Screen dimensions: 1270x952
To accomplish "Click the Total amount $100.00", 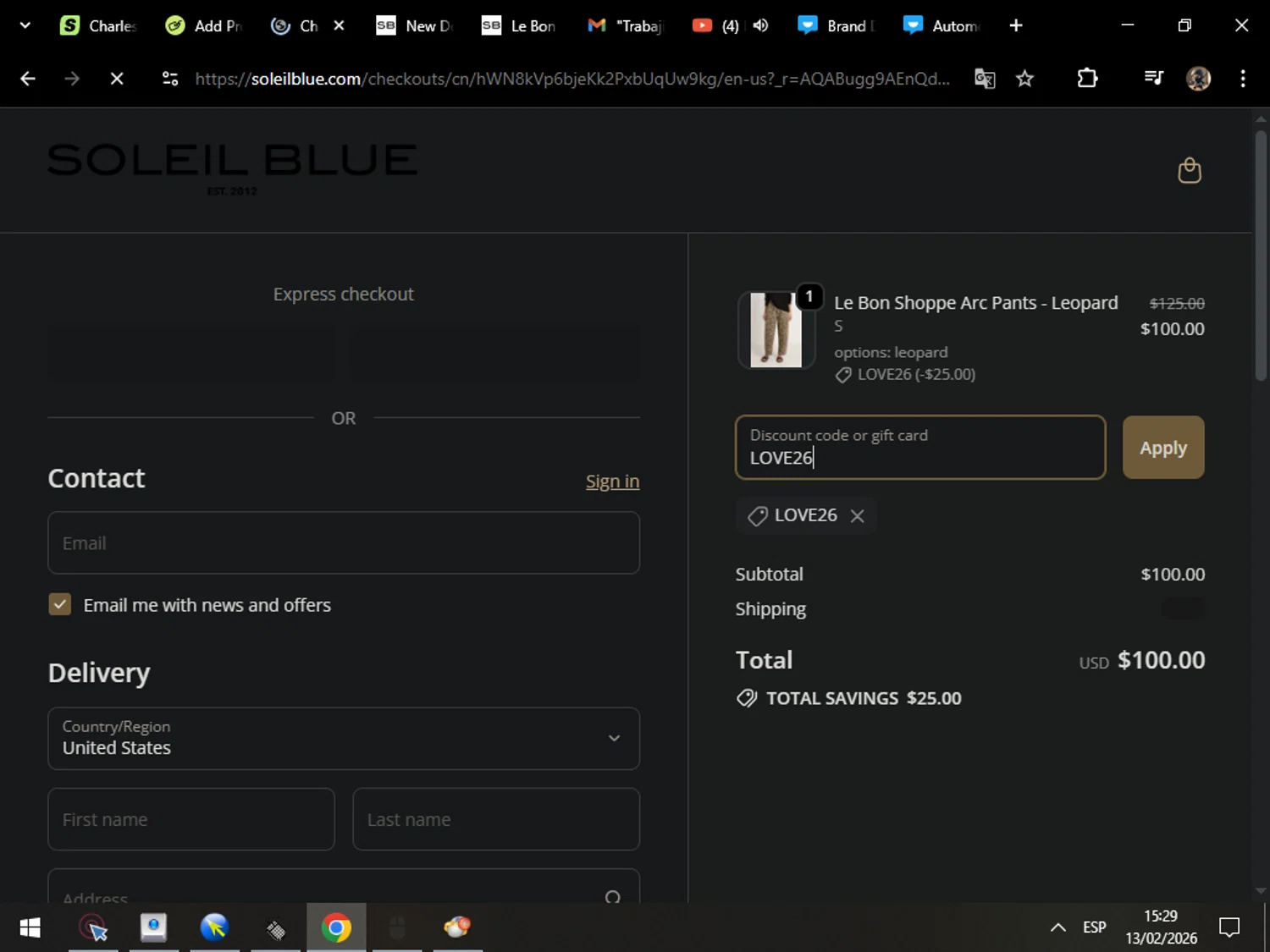I will pos(1161,660).
